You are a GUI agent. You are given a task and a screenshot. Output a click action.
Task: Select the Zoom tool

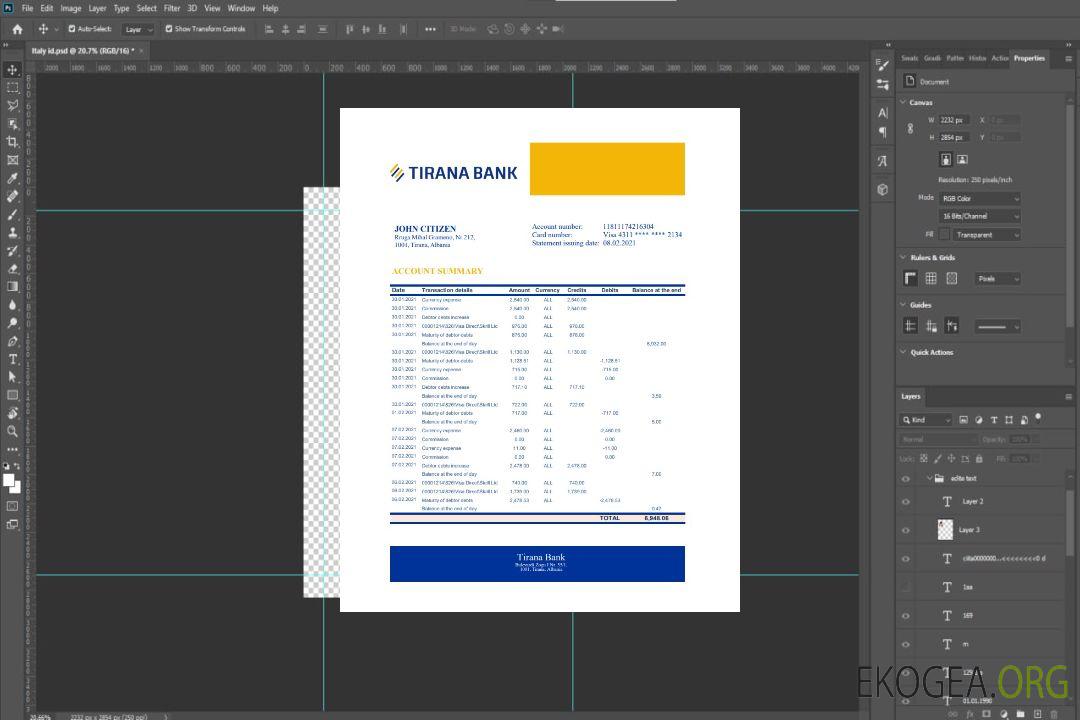(x=12, y=431)
